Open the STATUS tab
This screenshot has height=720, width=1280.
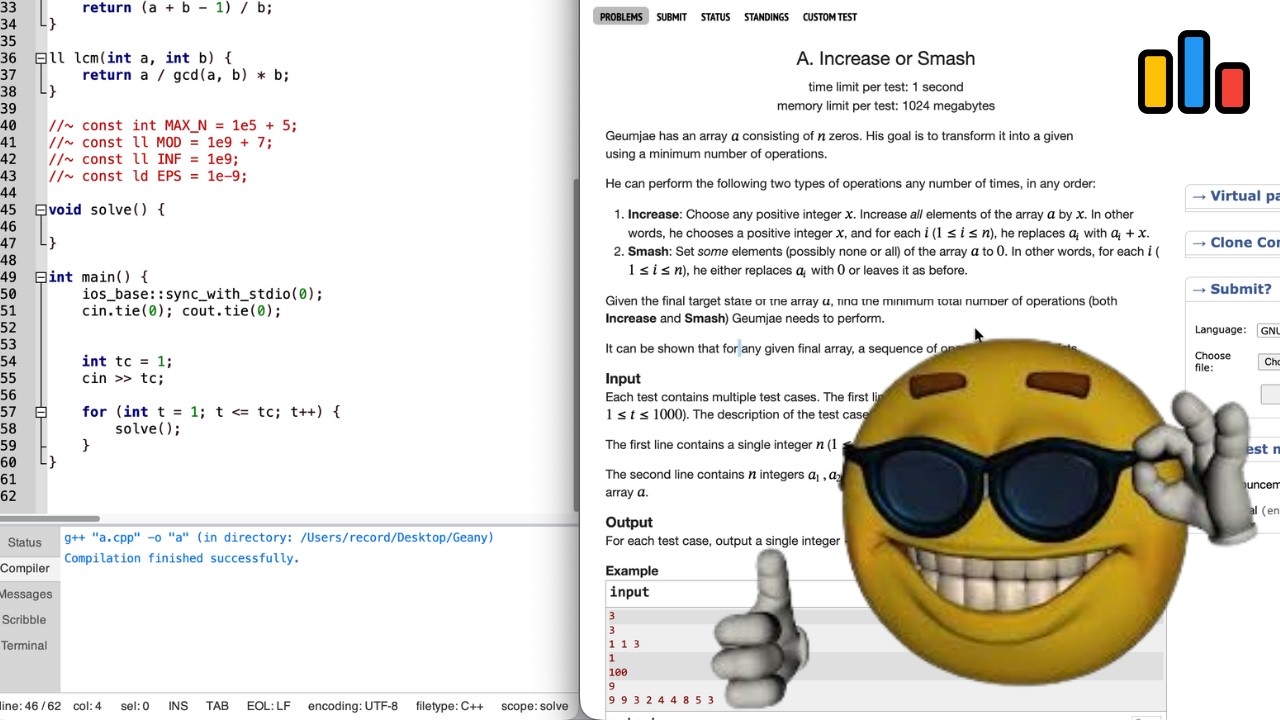(x=715, y=17)
